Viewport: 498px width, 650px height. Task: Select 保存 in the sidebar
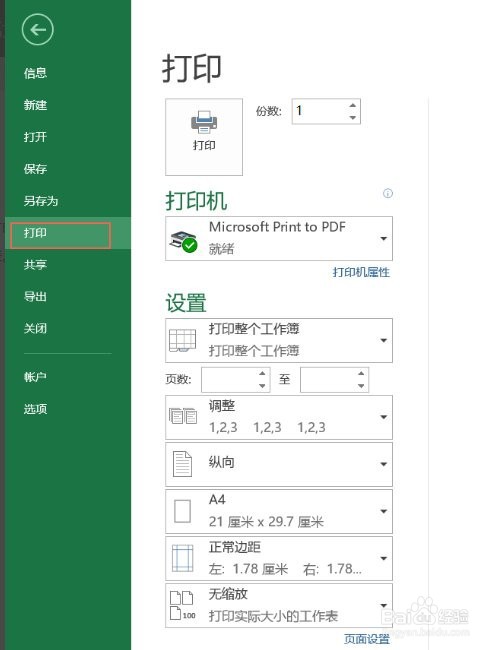(x=35, y=169)
